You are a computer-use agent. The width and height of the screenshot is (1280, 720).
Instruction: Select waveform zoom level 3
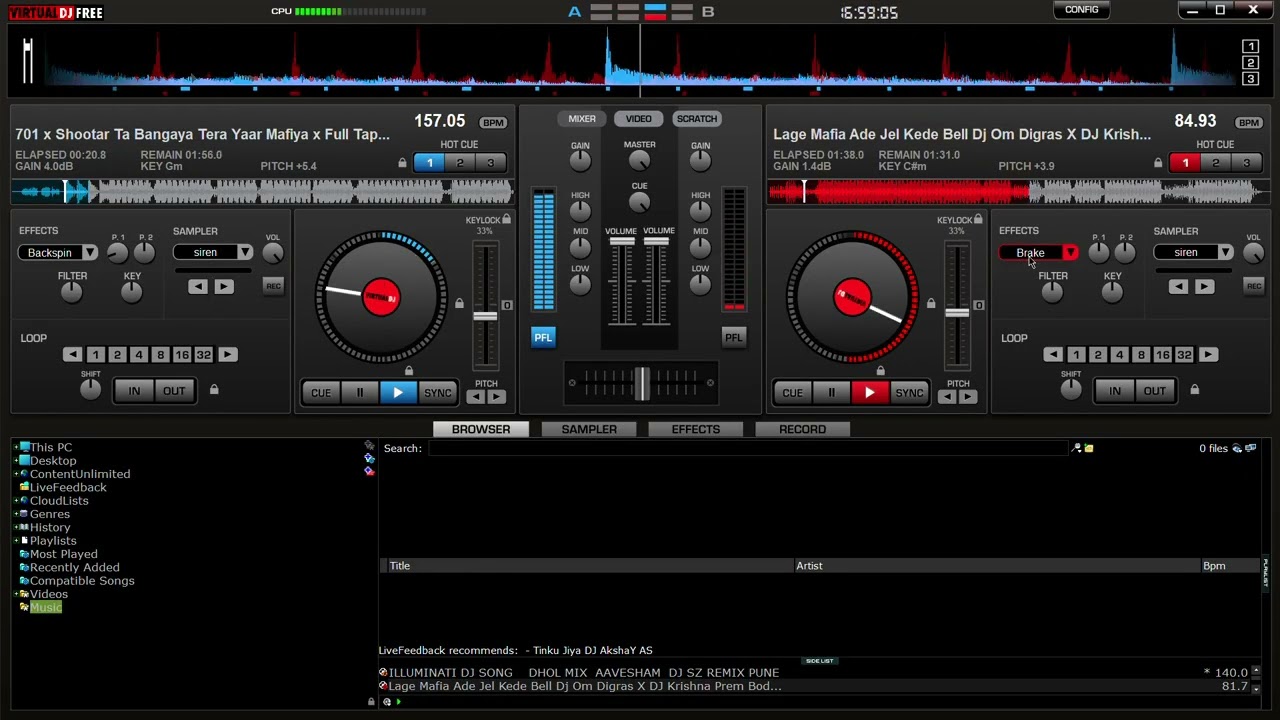[x=1250, y=79]
